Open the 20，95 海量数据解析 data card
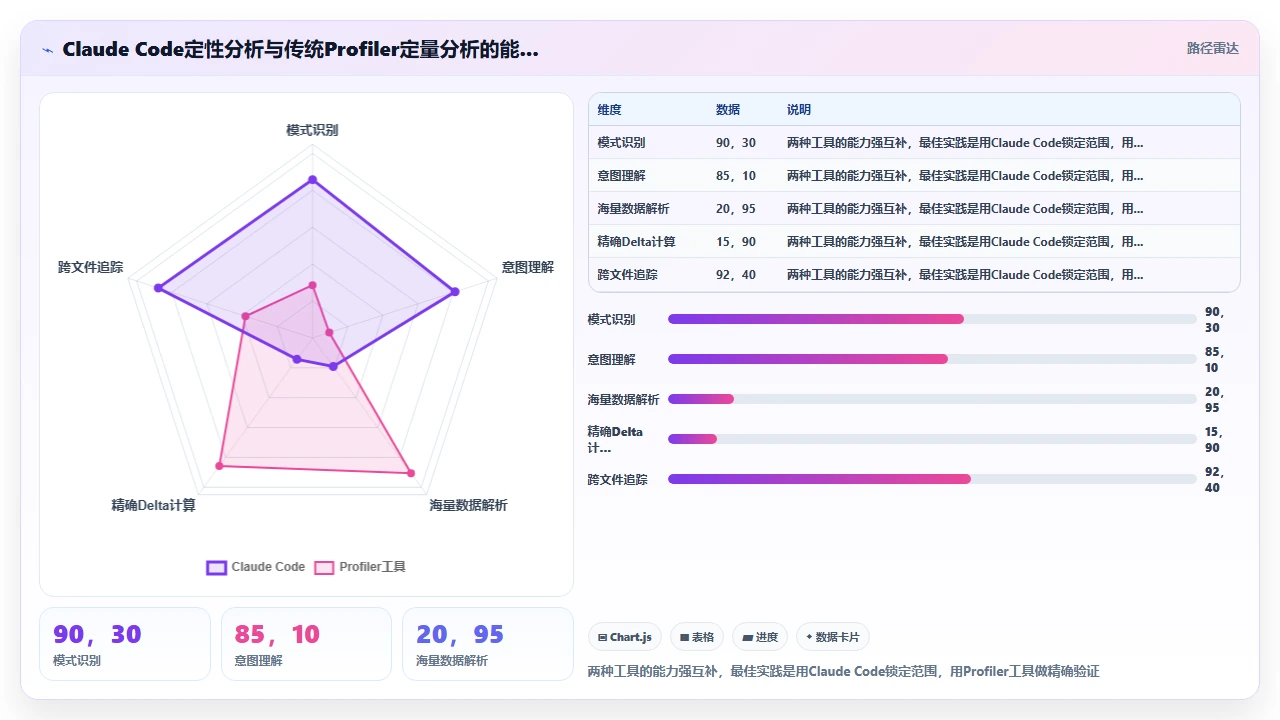The image size is (1280, 720). coord(488,644)
